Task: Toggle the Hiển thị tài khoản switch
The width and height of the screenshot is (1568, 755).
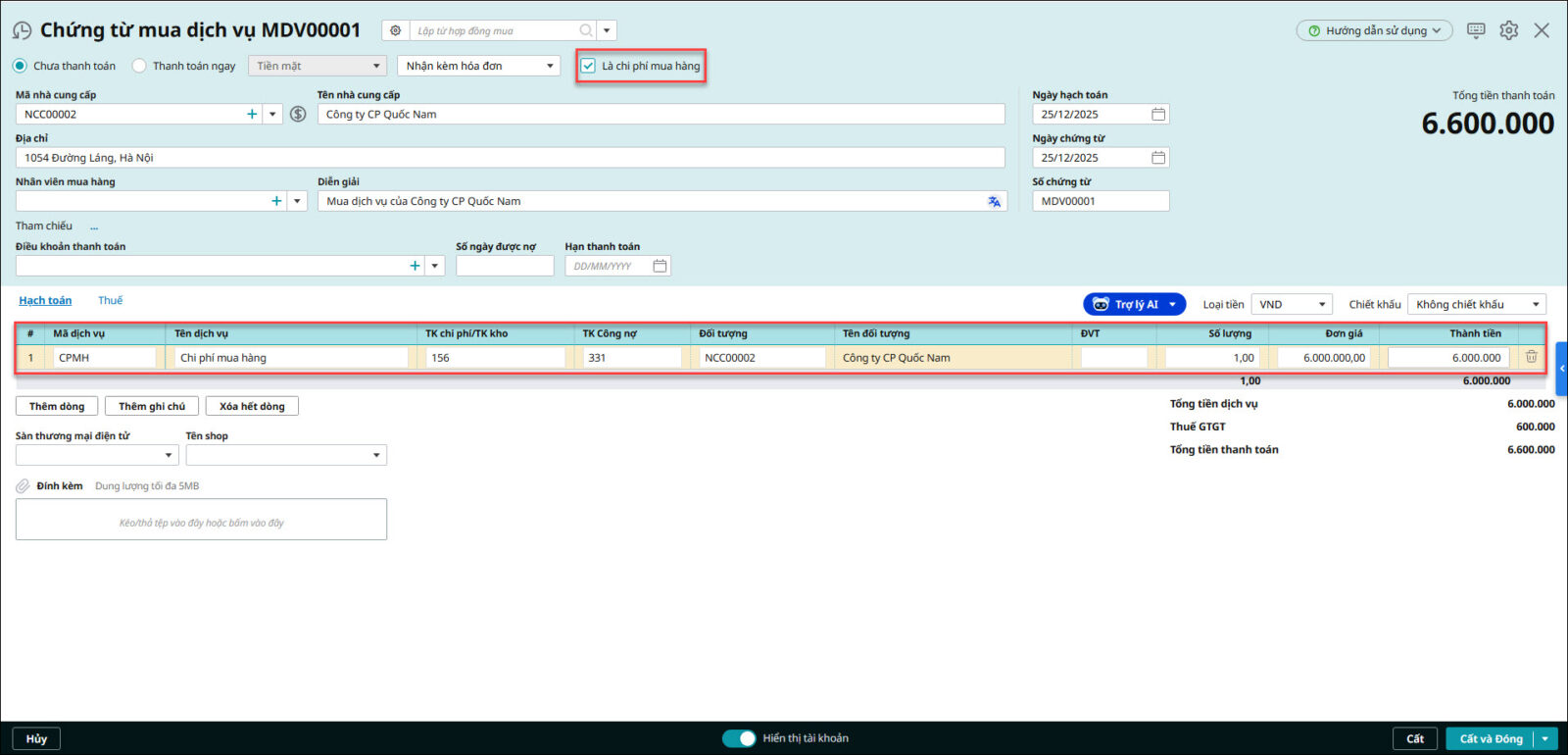Action: (739, 738)
